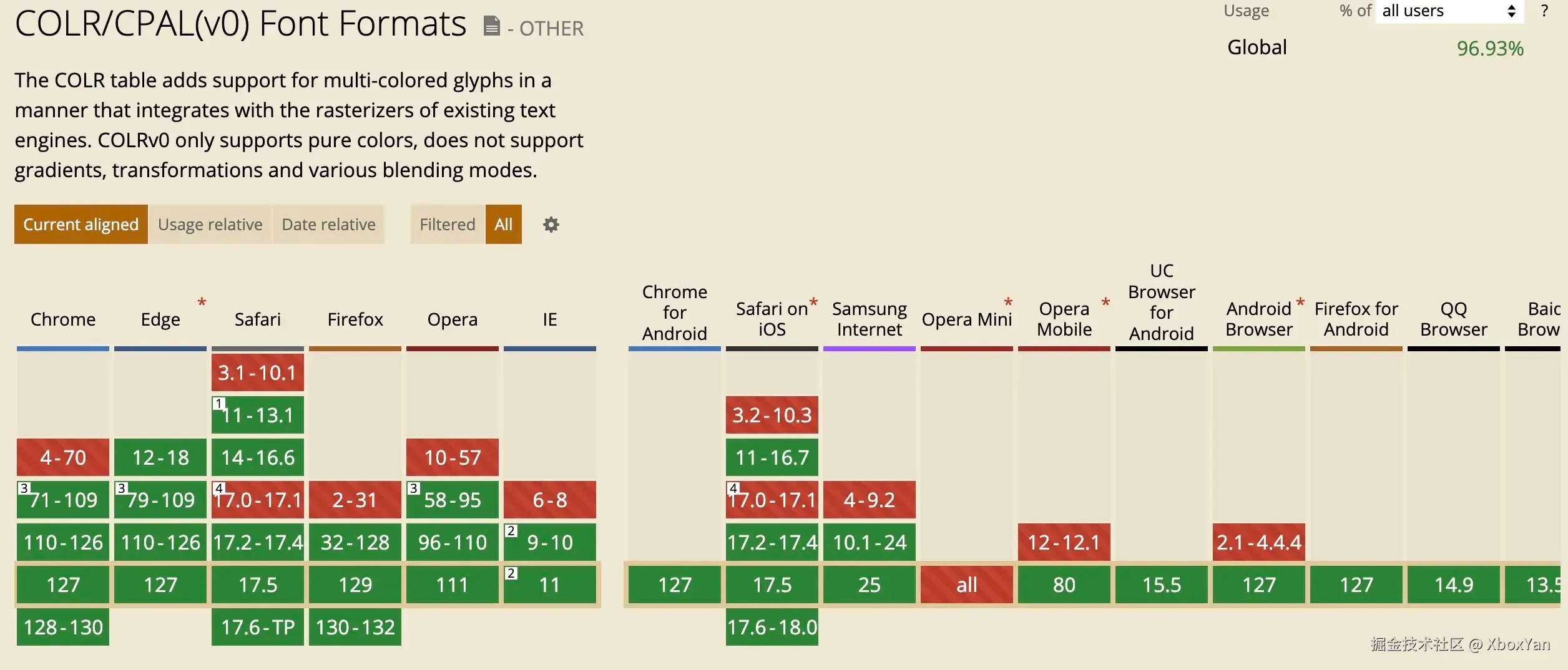Click the Firefox column header
This screenshot has width=1568, height=670.
point(355,319)
